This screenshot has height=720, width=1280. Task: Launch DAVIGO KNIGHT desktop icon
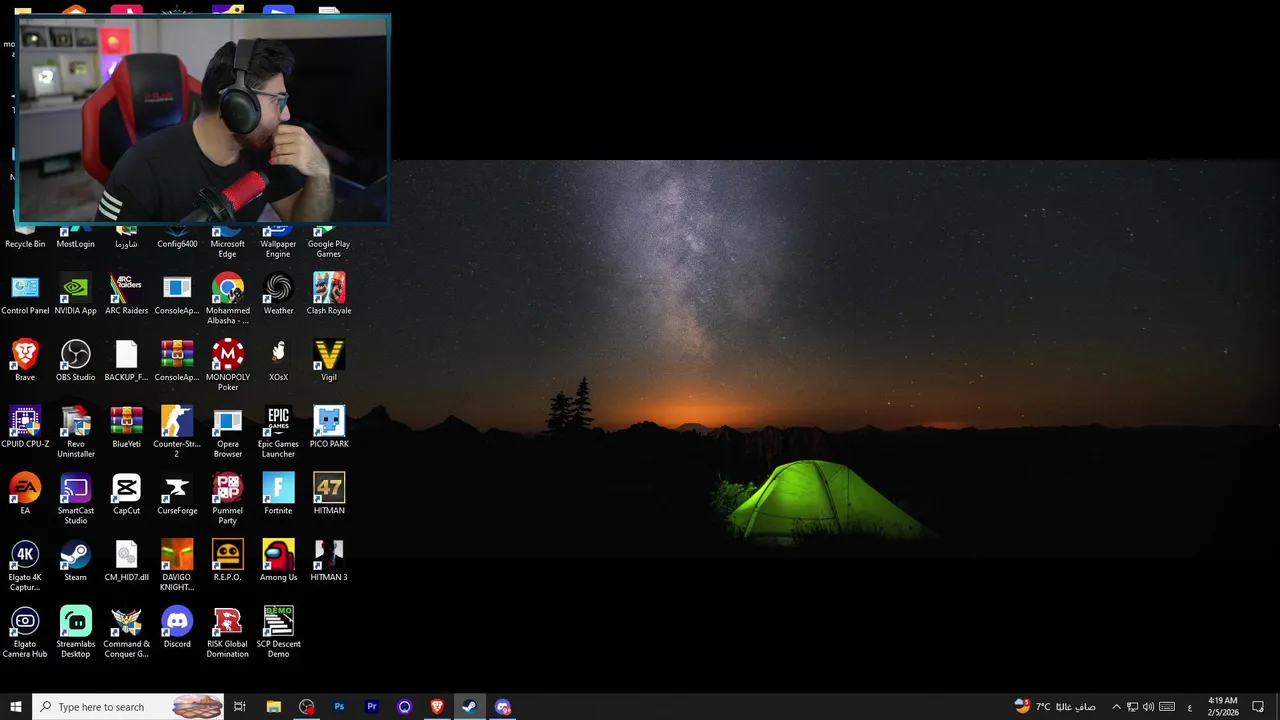pyautogui.click(x=177, y=566)
